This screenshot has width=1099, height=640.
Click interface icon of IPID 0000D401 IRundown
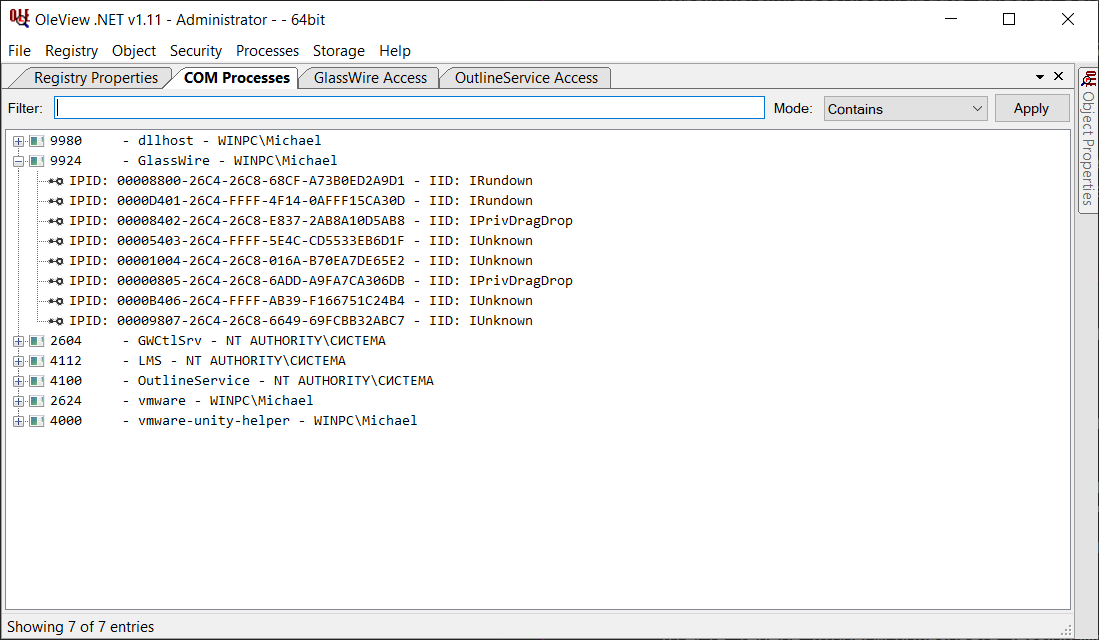[x=56, y=201]
